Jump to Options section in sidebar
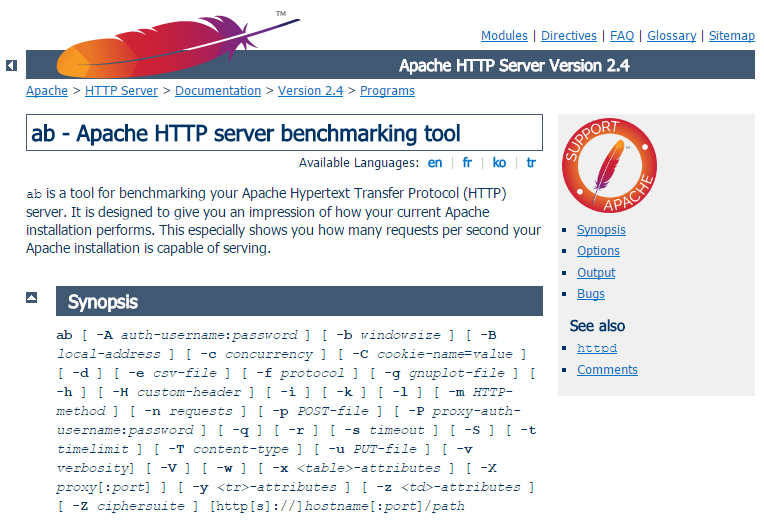This screenshot has width=764, height=526. (x=598, y=251)
